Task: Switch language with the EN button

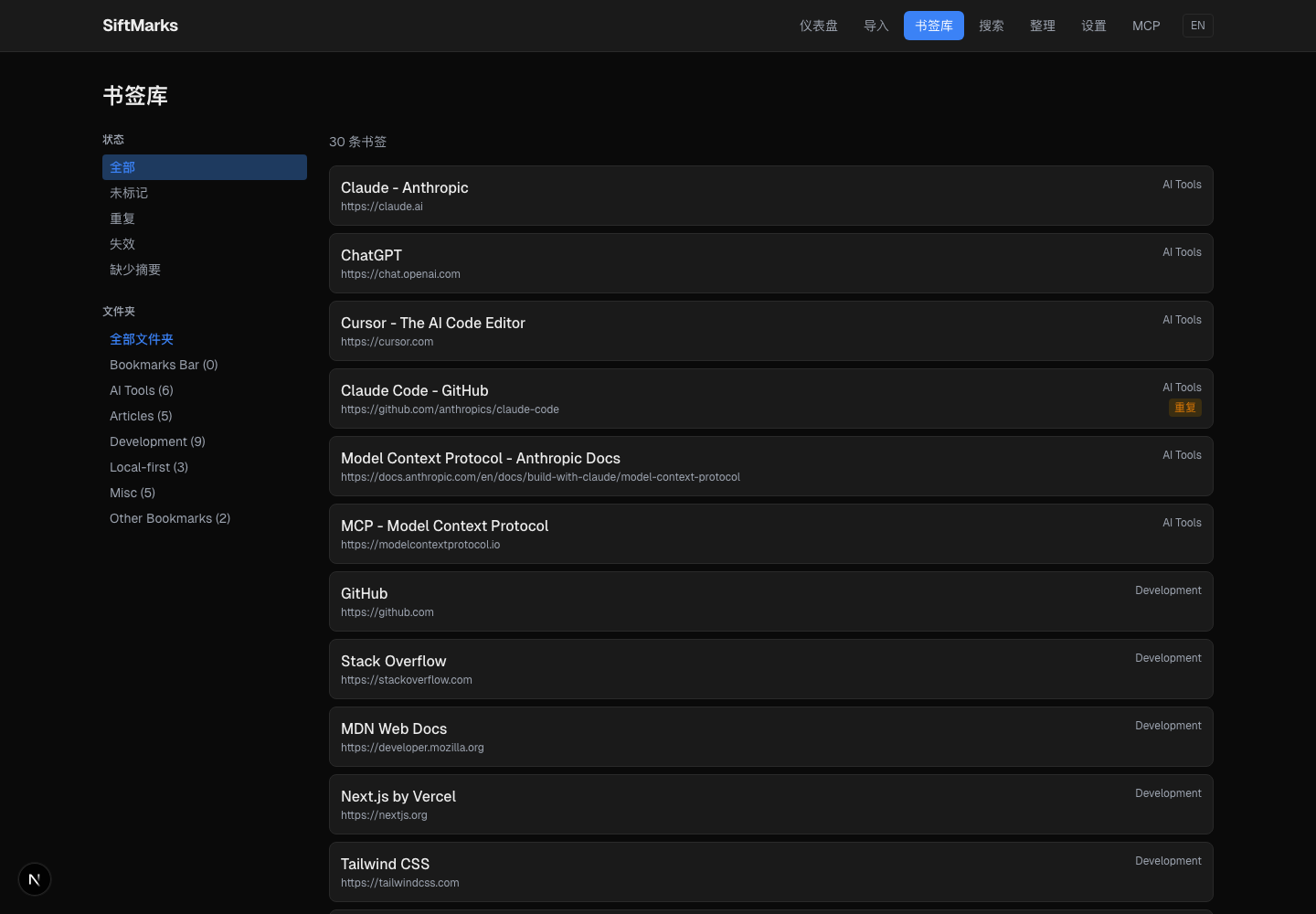Action: tap(1198, 26)
